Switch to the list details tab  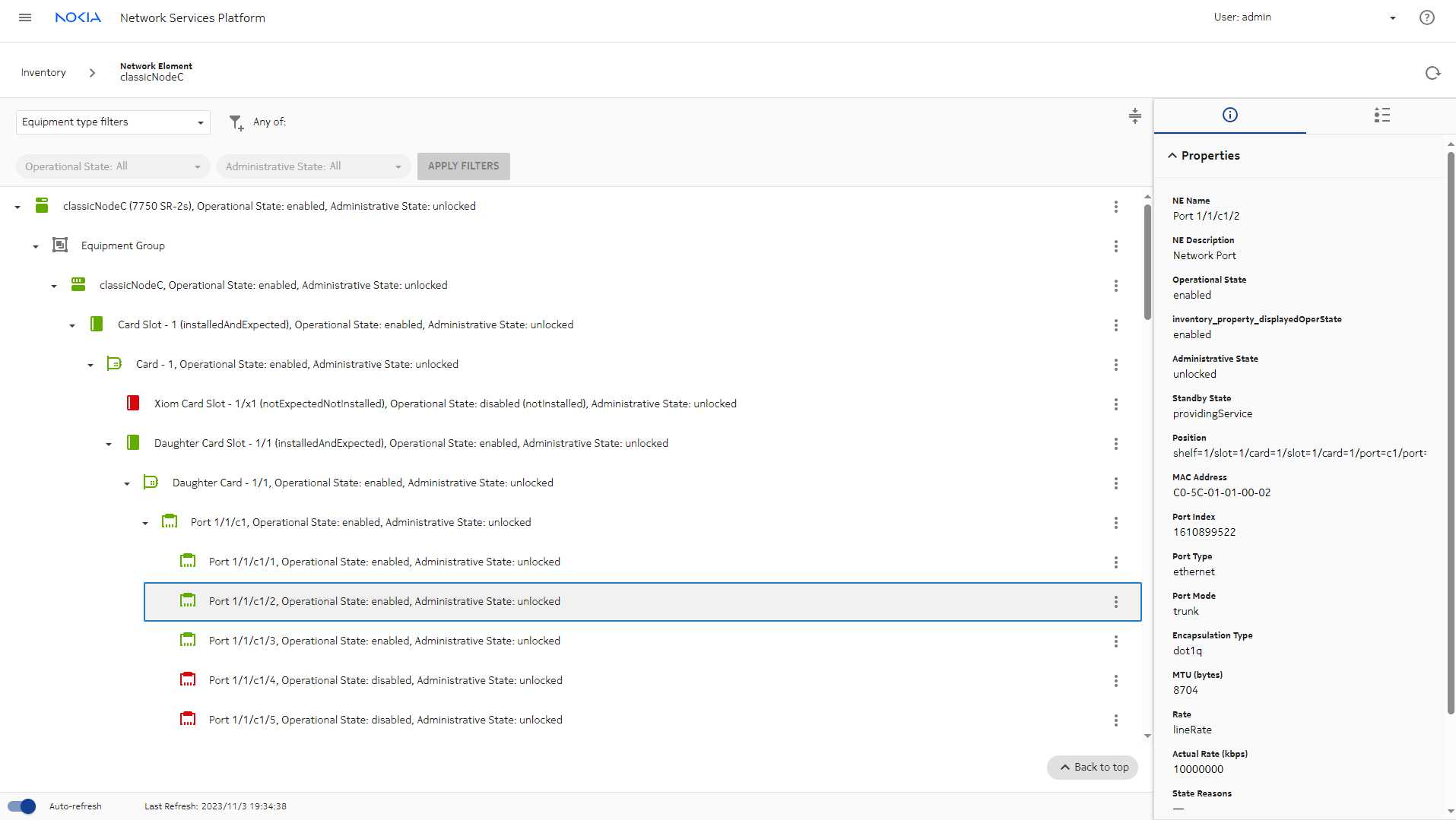(x=1381, y=115)
